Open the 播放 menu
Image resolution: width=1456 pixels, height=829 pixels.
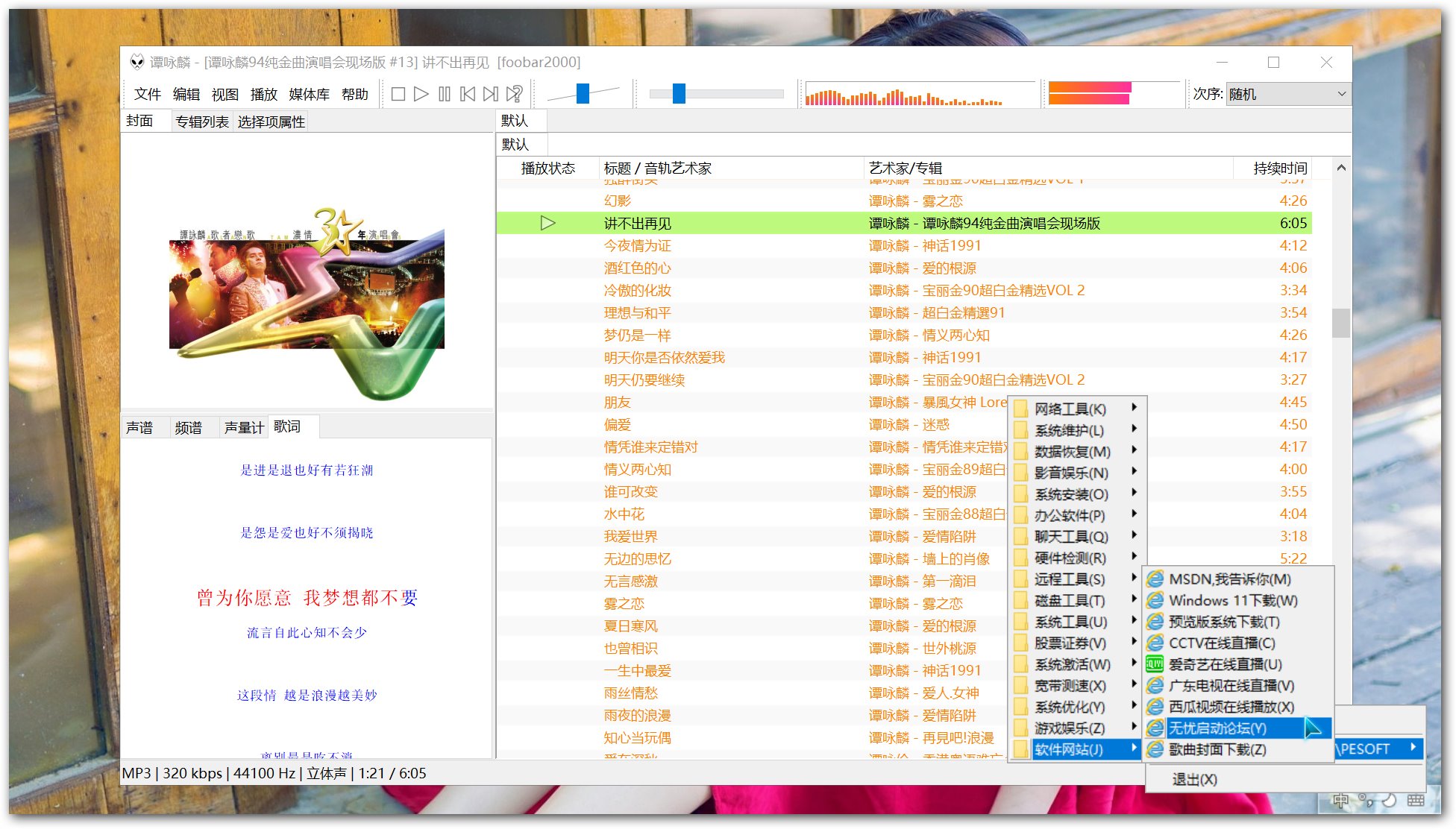click(x=264, y=94)
